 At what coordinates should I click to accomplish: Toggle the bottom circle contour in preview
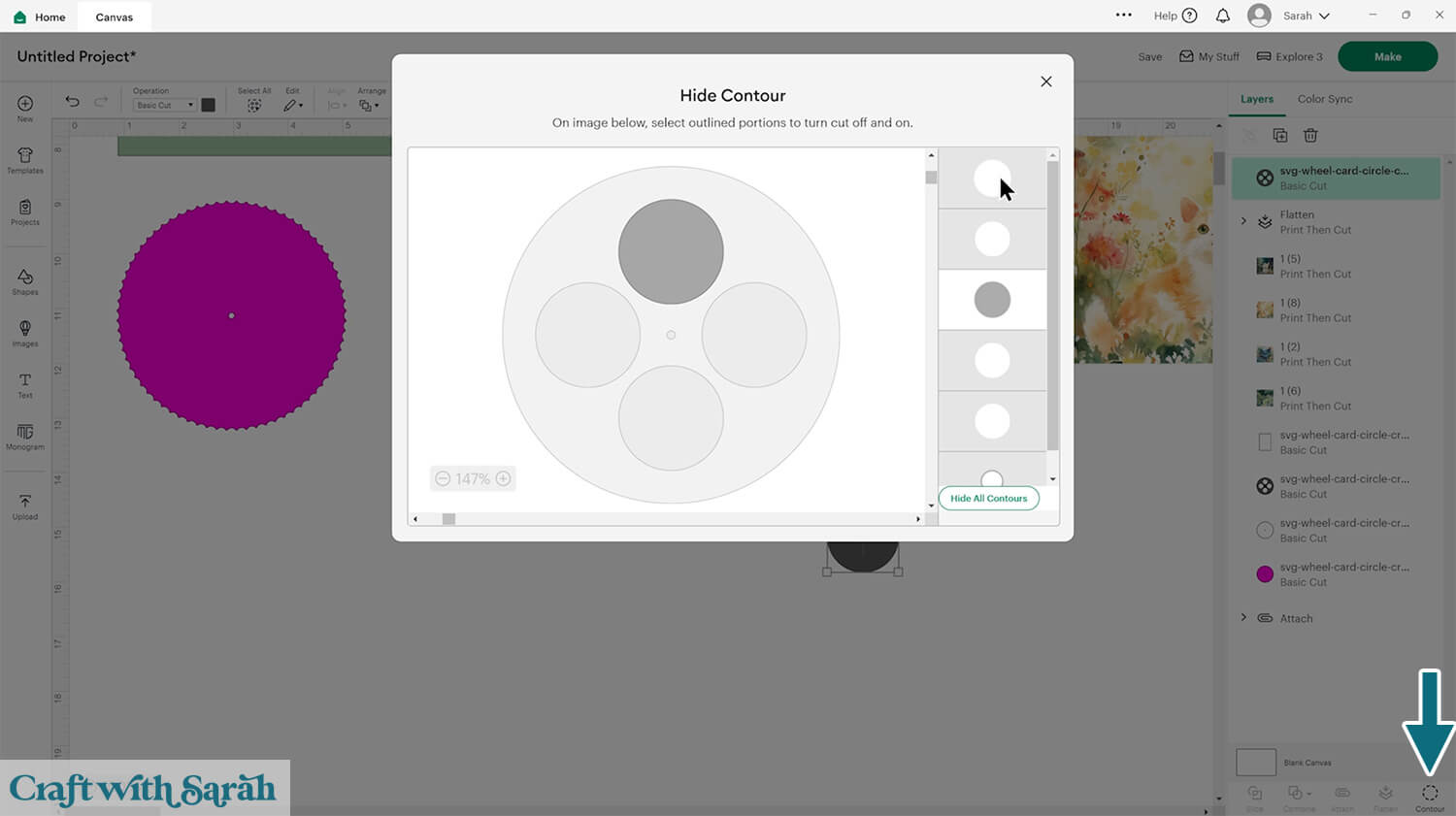pyautogui.click(x=671, y=418)
